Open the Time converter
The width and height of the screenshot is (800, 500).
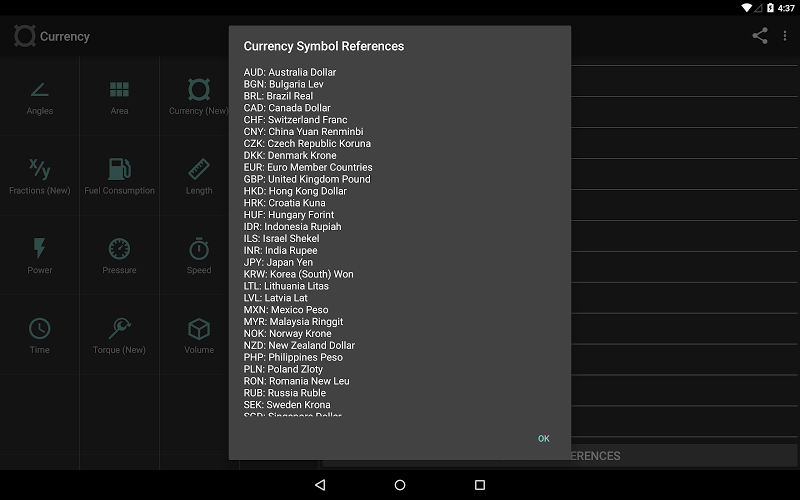(40, 335)
